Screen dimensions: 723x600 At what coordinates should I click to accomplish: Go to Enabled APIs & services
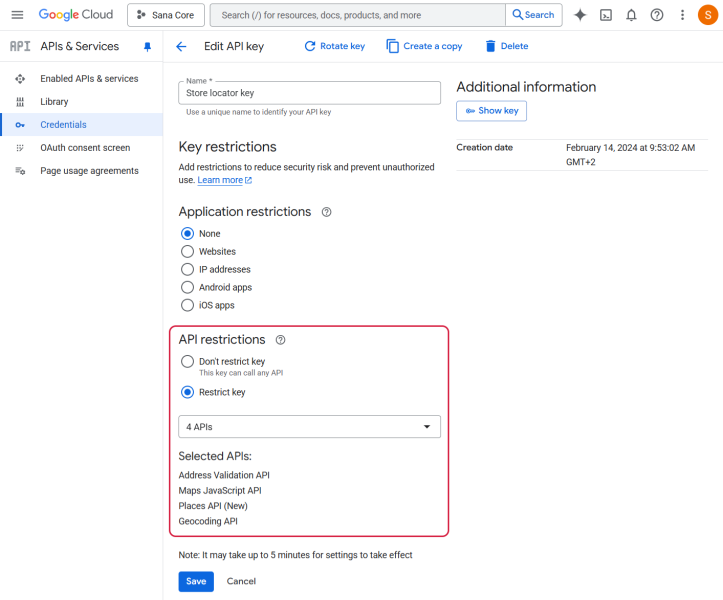point(89,79)
